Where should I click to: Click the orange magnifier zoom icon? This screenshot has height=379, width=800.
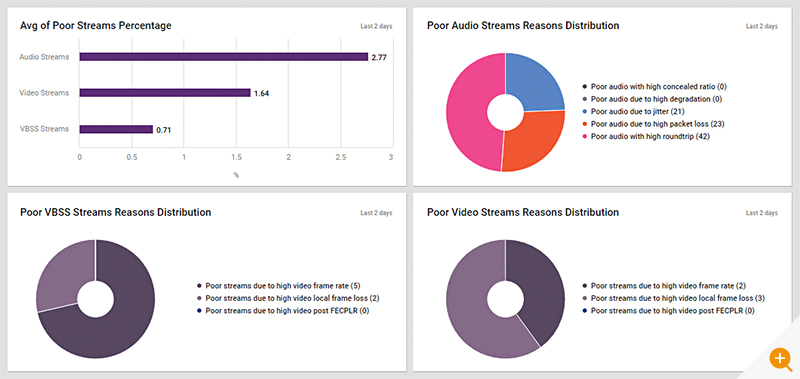tap(781, 359)
